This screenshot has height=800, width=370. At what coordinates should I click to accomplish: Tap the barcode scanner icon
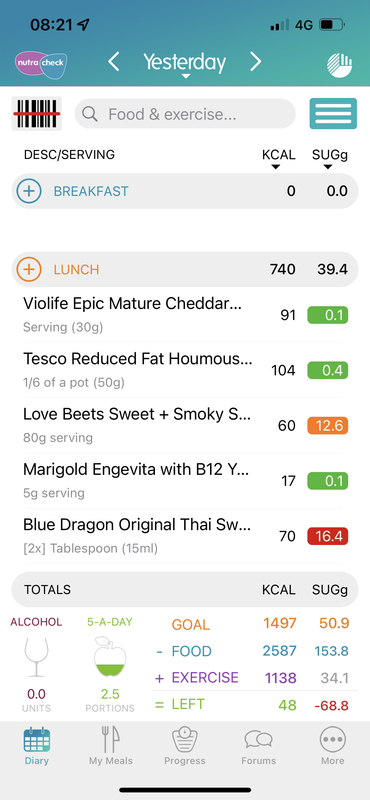click(x=36, y=113)
